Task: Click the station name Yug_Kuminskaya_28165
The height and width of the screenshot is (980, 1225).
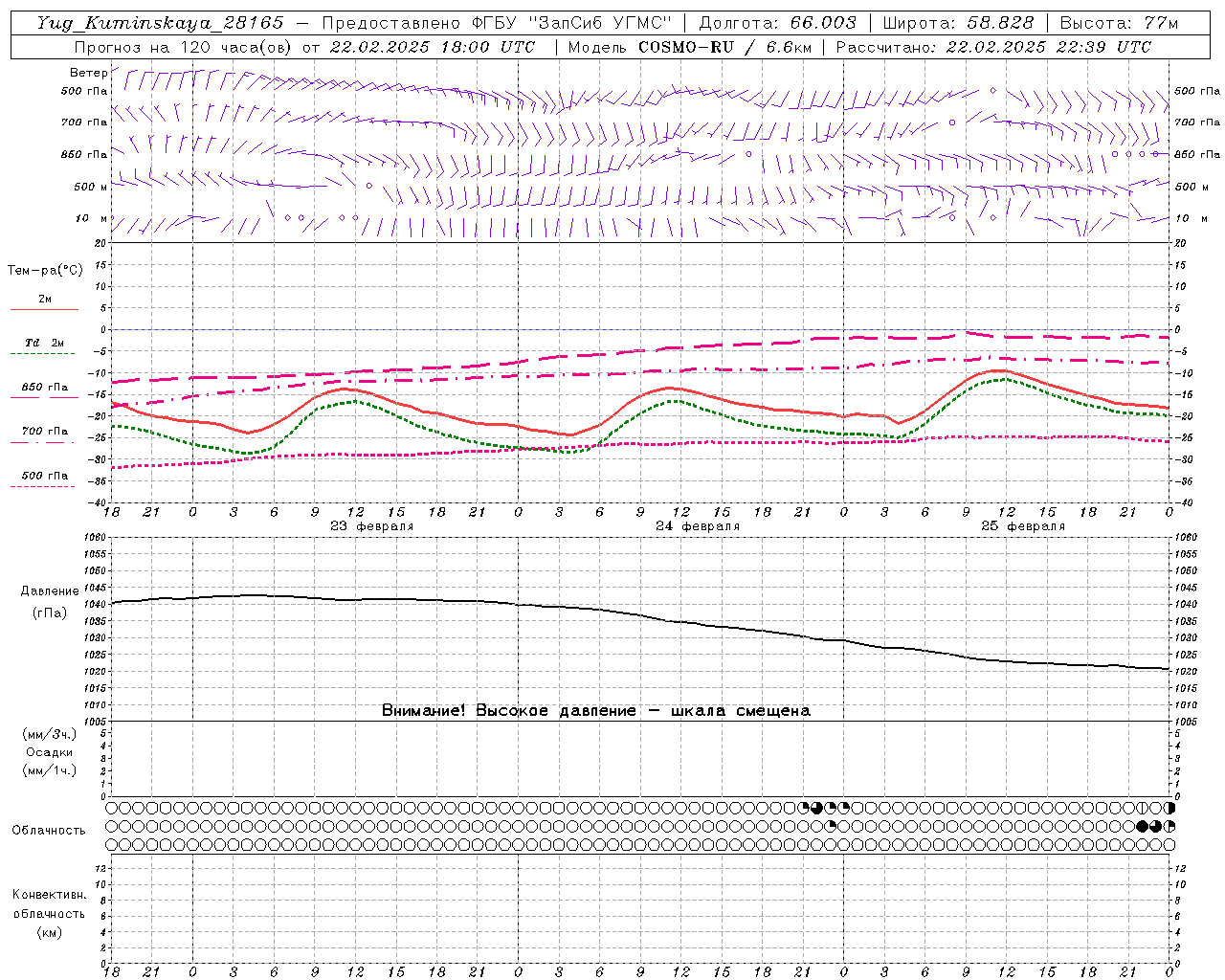Action: [x=161, y=23]
